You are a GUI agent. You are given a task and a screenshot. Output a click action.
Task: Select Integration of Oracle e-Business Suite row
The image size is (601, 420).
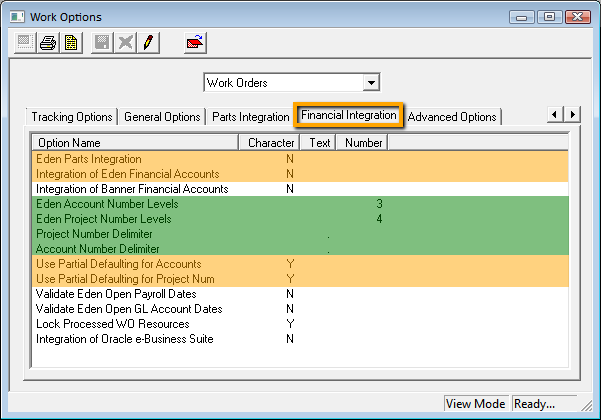(124, 339)
